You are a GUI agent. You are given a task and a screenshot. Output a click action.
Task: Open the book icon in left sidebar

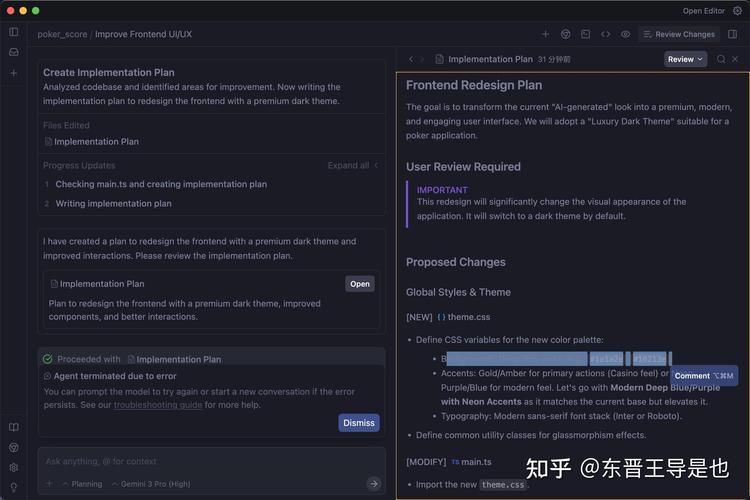pyautogui.click(x=14, y=427)
